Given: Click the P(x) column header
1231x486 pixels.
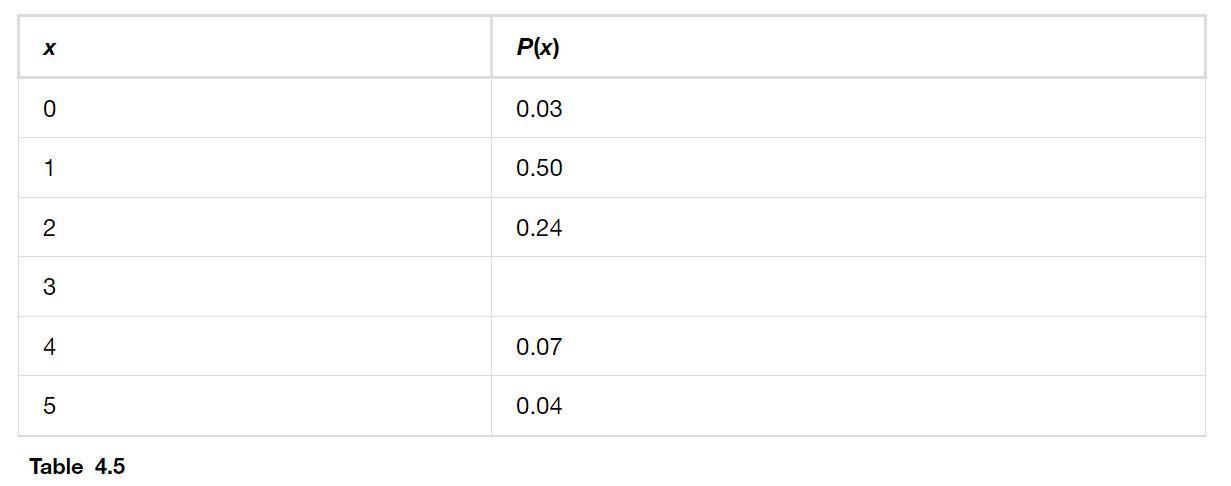Looking at the screenshot, I should coord(848,47).
